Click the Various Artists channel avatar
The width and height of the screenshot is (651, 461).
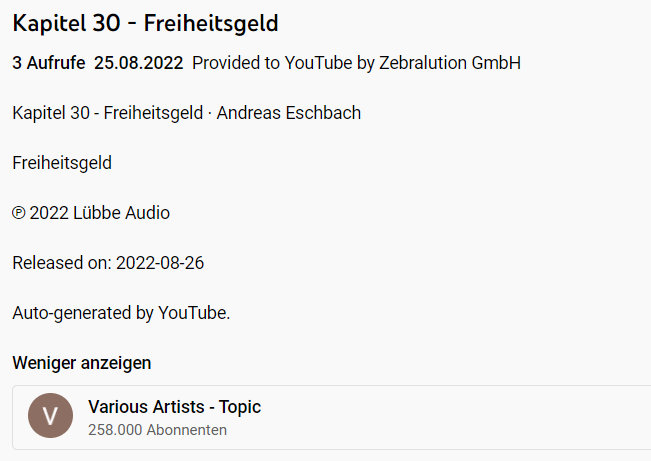(x=51, y=417)
